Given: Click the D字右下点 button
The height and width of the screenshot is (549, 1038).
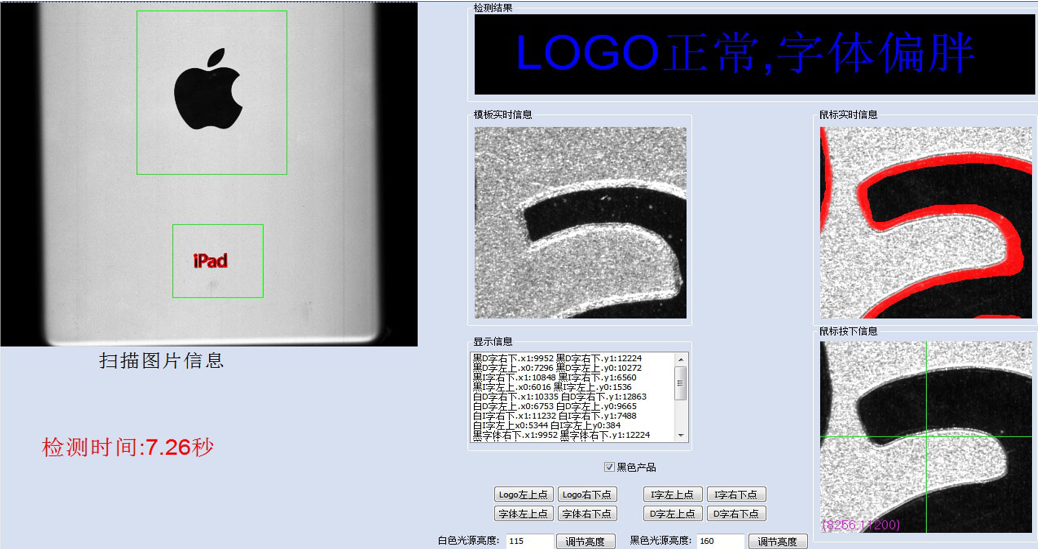Looking at the screenshot, I should pyautogui.click(x=736, y=513).
